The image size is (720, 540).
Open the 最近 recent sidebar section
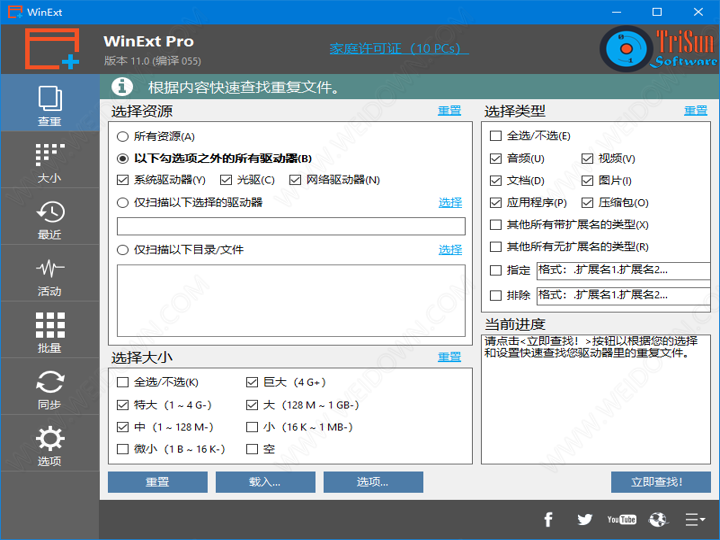click(x=50, y=217)
